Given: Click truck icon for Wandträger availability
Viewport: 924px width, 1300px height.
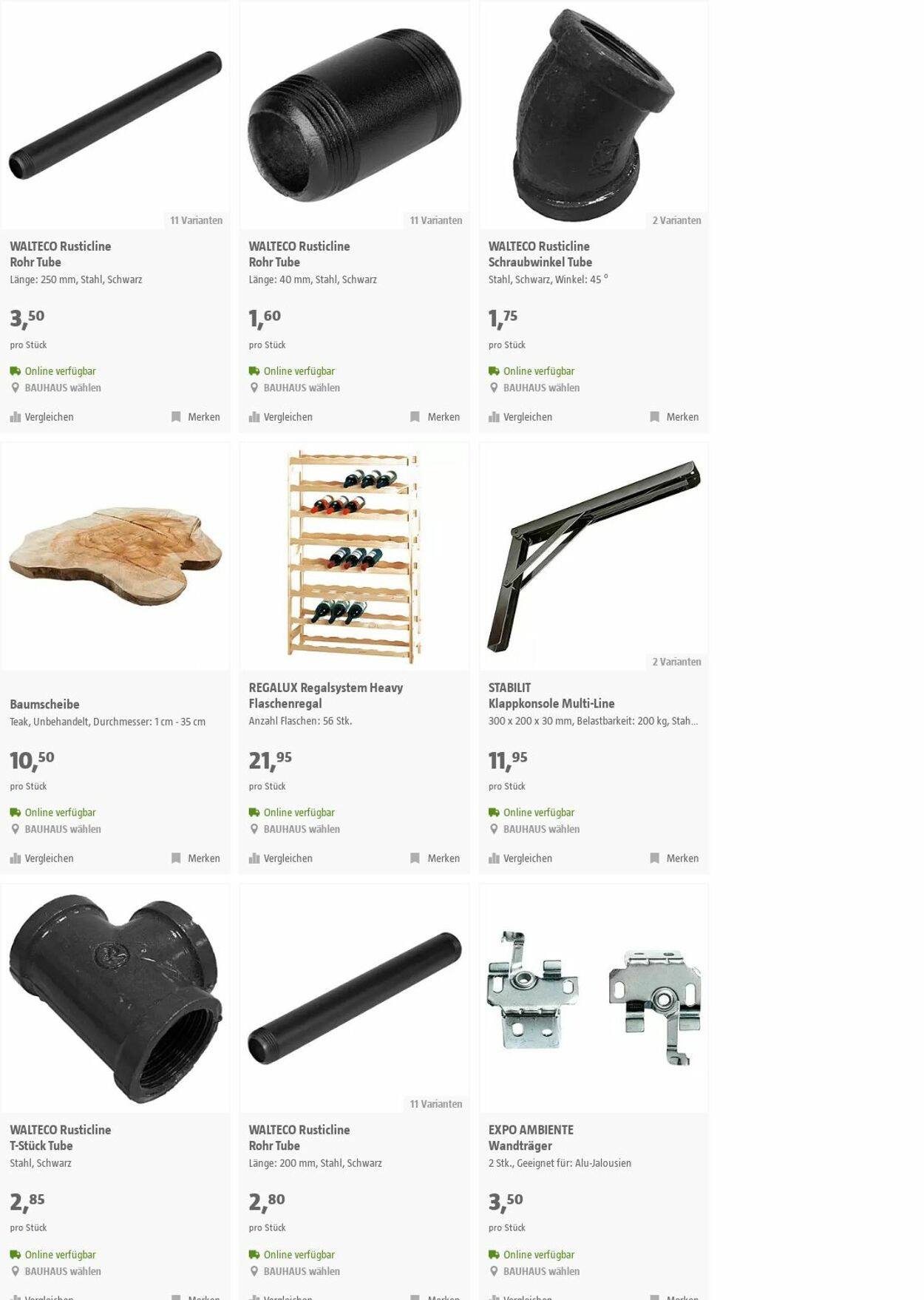Looking at the screenshot, I should pos(494,1254).
